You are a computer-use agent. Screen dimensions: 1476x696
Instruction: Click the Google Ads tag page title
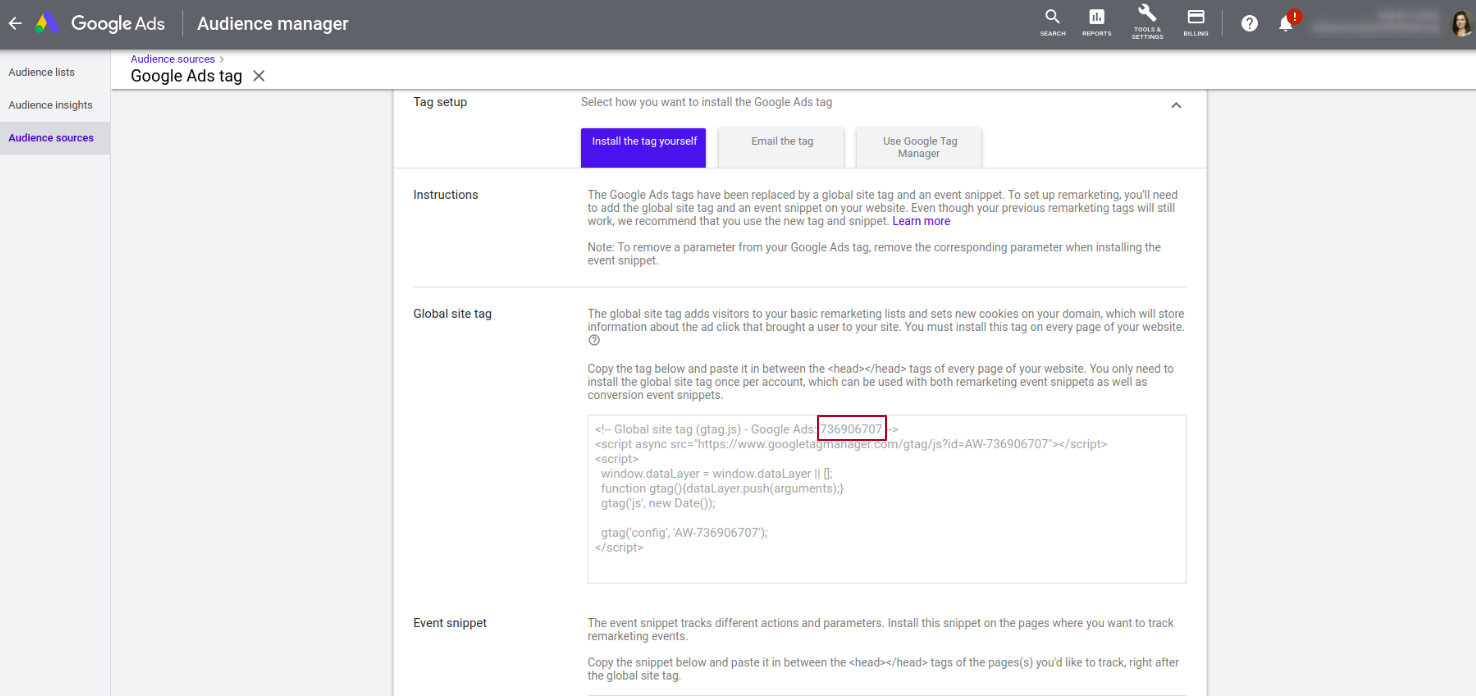(187, 76)
